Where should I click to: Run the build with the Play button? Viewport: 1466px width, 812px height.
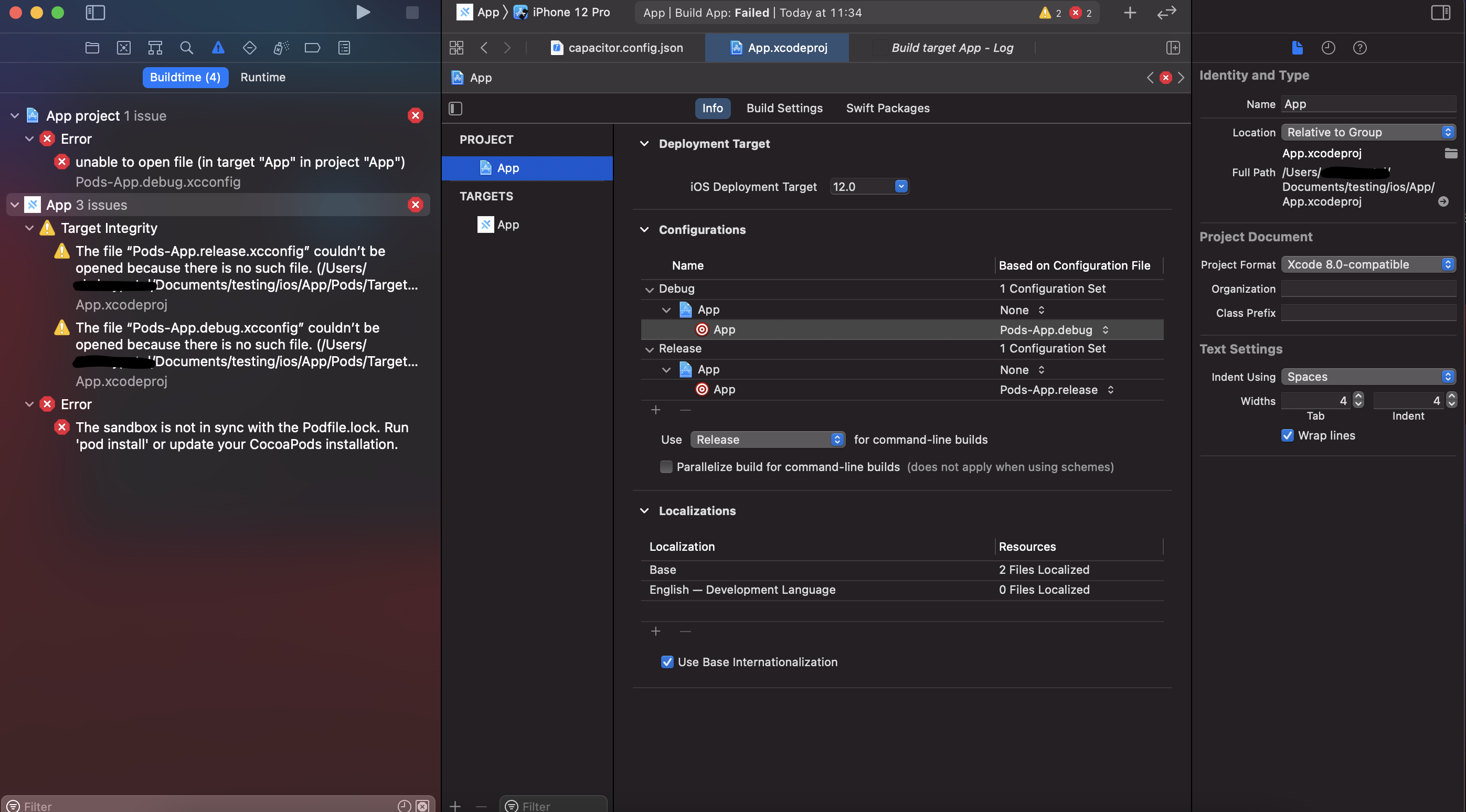(363, 12)
